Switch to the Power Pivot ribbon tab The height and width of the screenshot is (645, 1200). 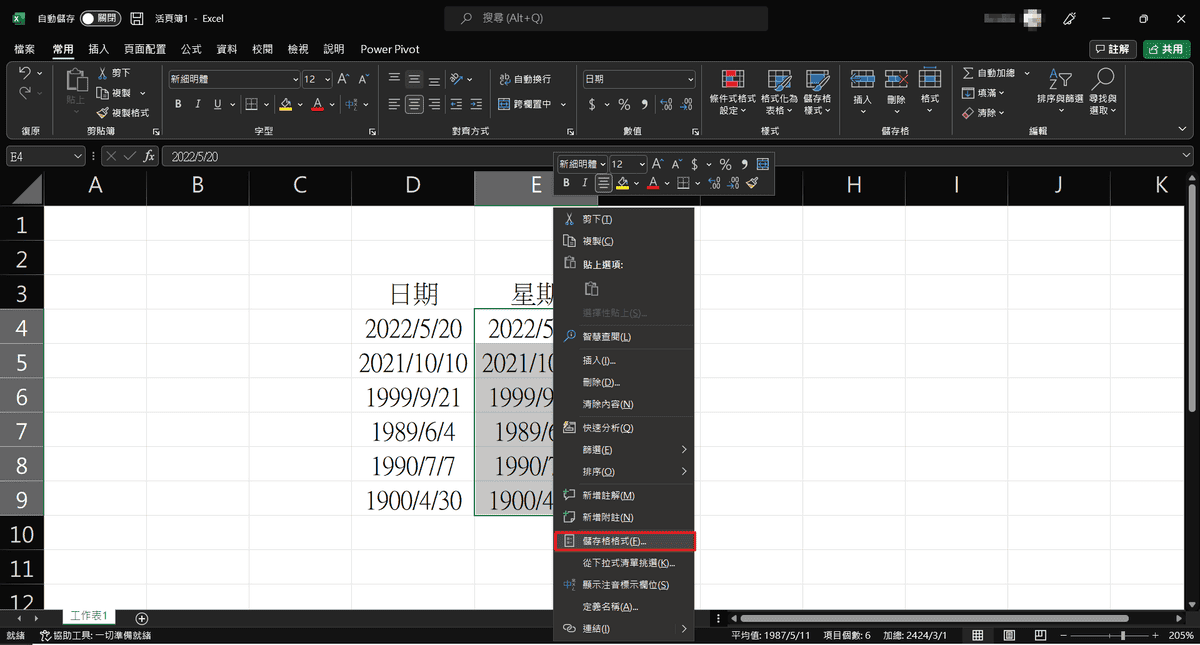tap(390, 49)
